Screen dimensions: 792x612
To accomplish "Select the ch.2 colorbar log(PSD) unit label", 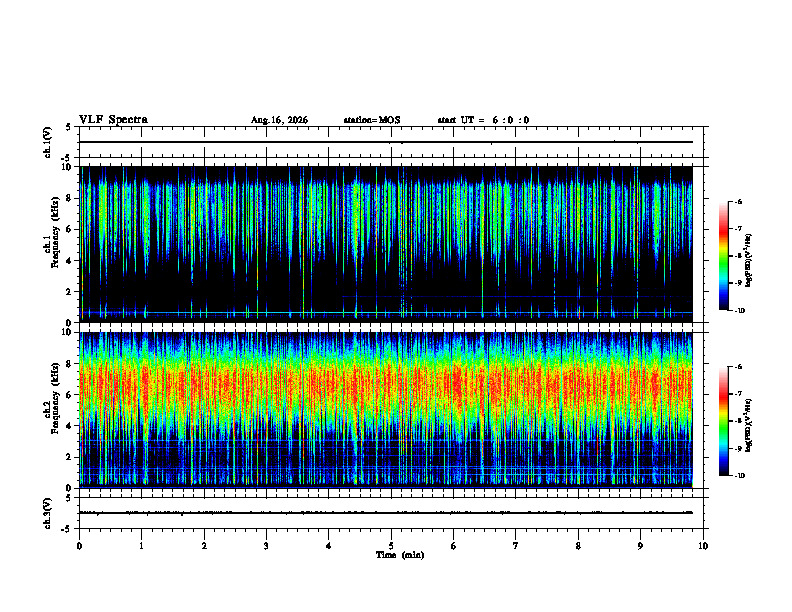I will pyautogui.click(x=748, y=426).
